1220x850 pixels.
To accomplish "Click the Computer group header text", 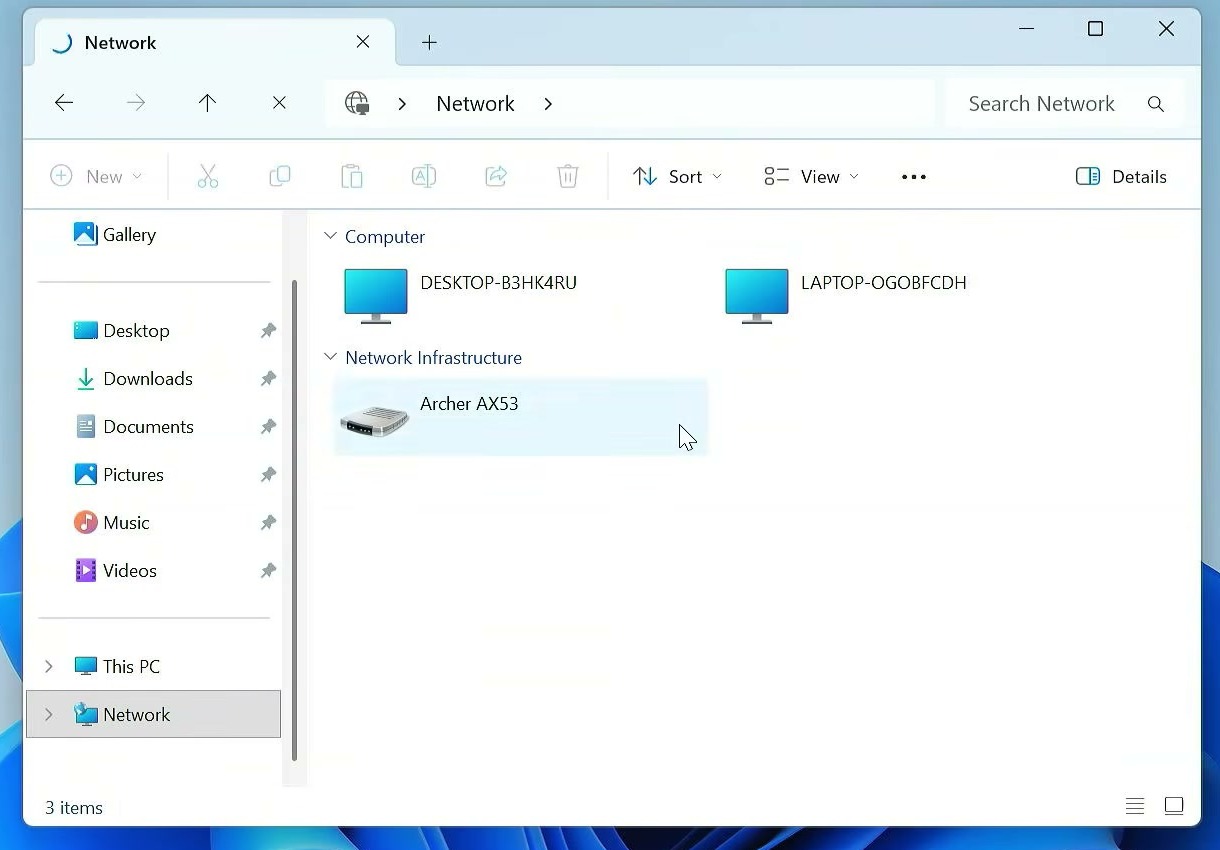I will click(385, 237).
